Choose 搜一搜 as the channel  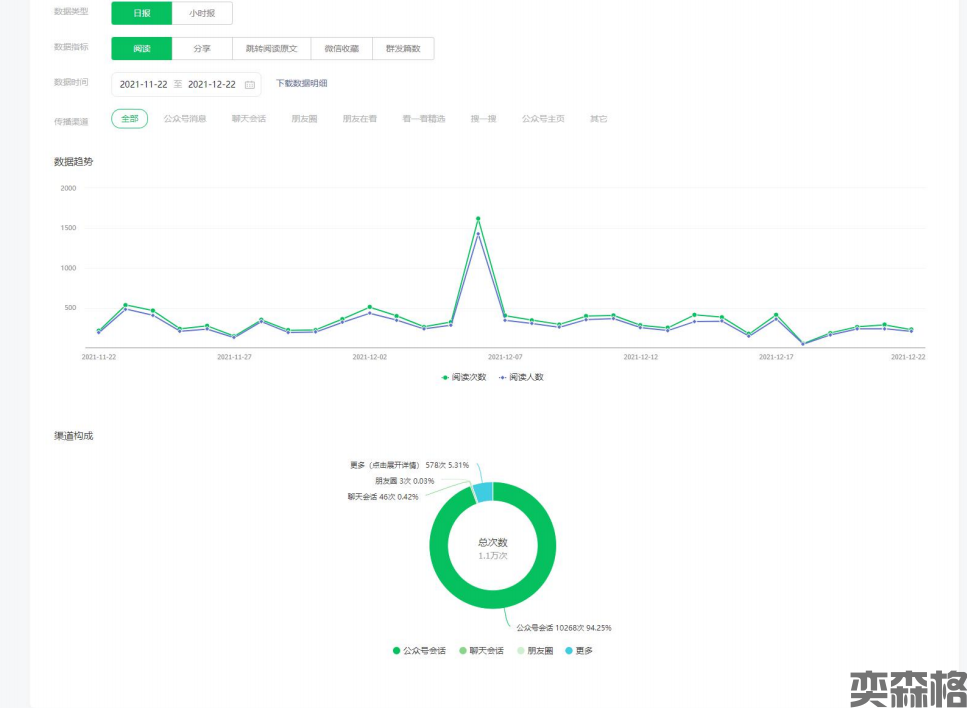(x=485, y=119)
